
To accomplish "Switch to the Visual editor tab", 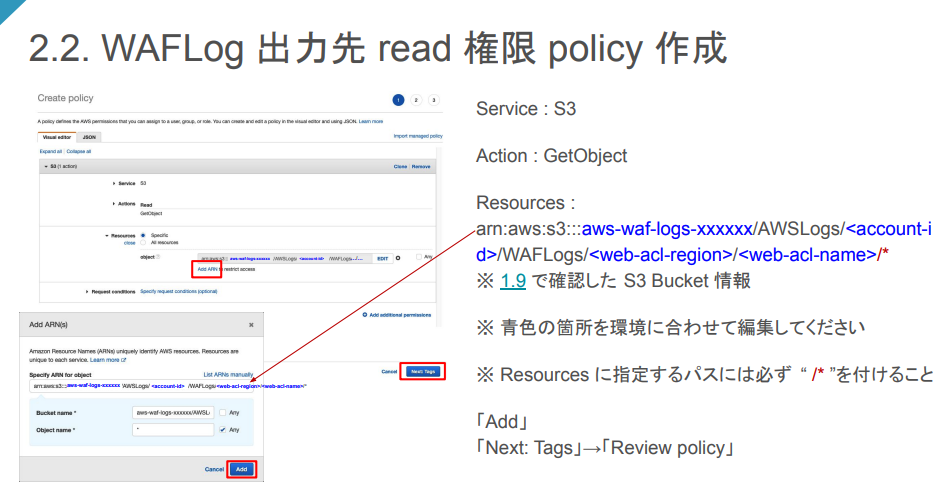I will pyautogui.click(x=57, y=137).
